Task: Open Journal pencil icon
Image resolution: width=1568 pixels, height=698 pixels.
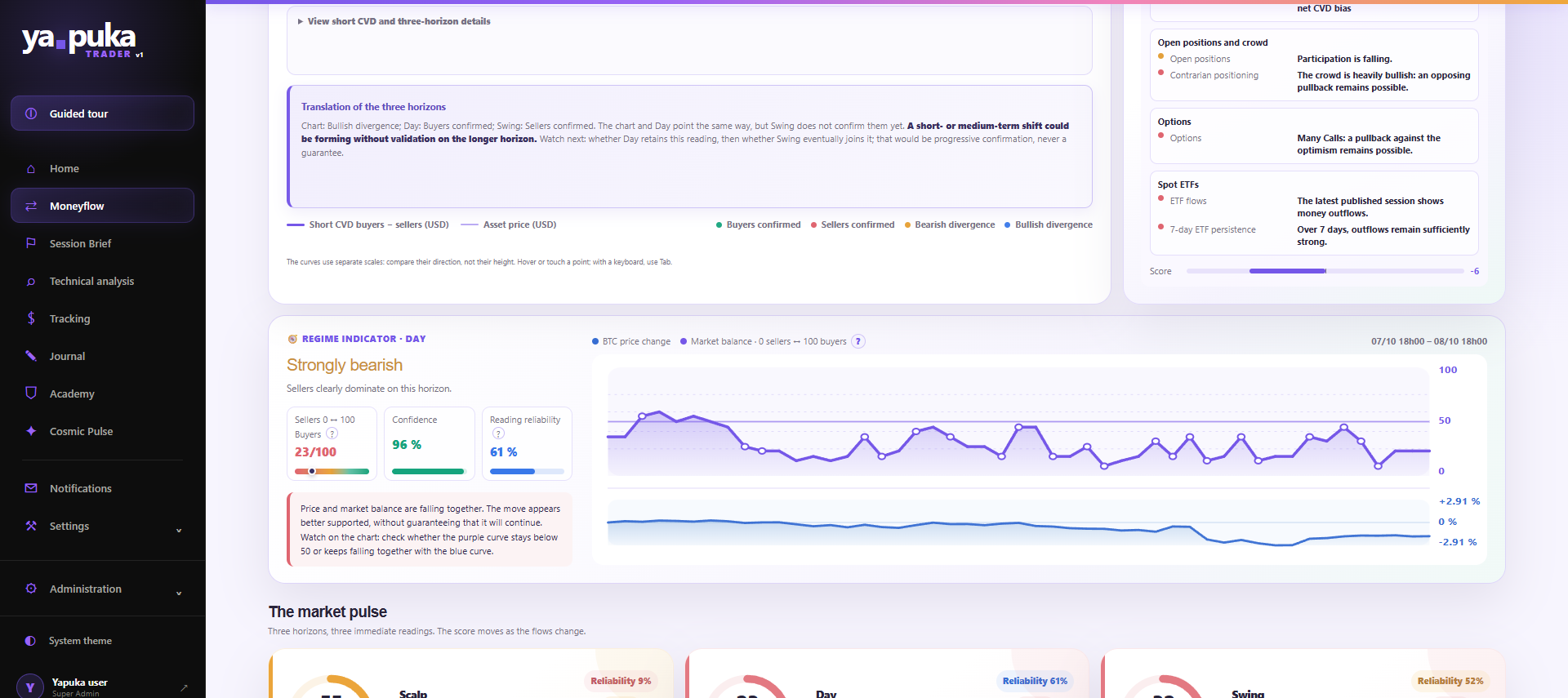Action: [31, 356]
